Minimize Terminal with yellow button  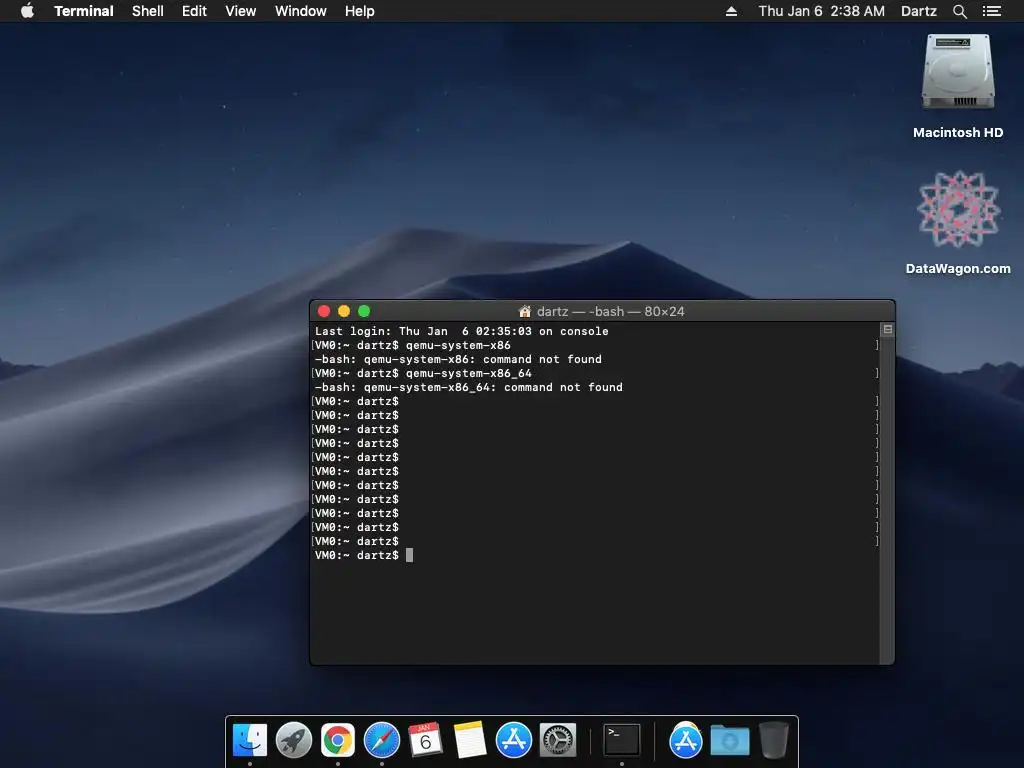click(344, 311)
